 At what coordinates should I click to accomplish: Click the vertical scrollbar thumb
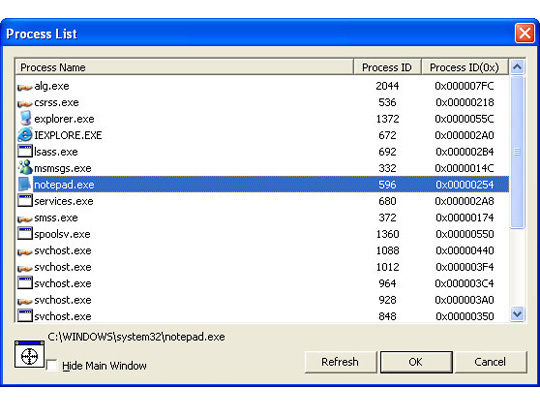pos(517,152)
